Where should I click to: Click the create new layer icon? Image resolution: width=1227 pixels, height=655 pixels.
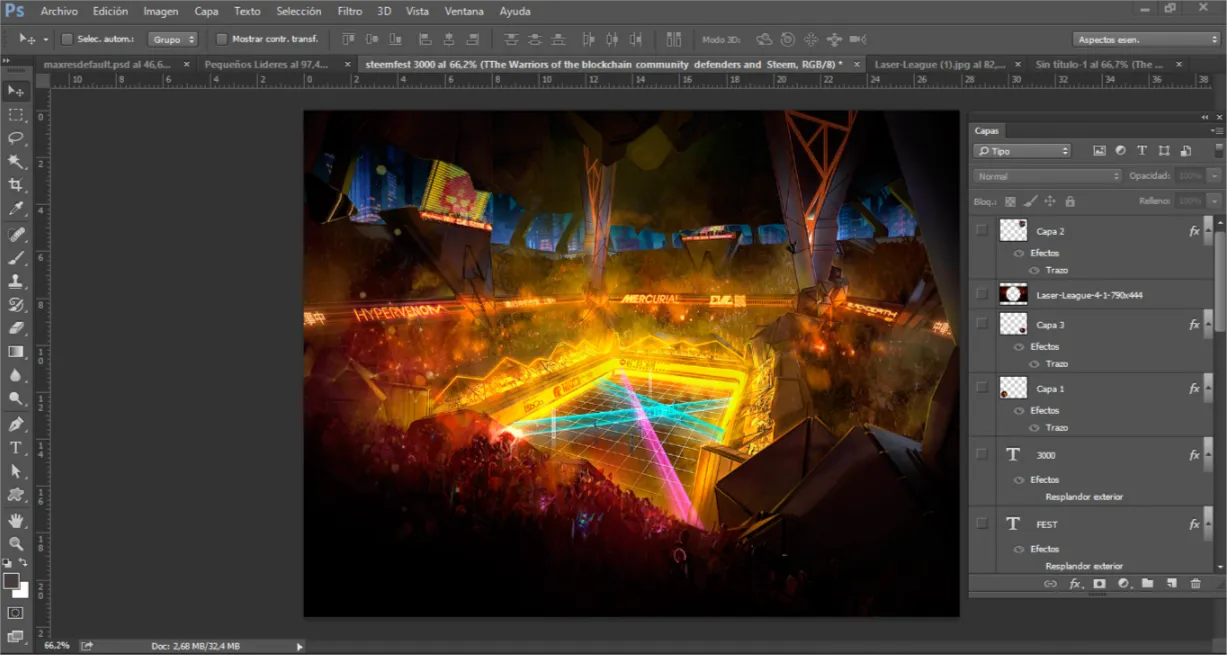point(1171,583)
